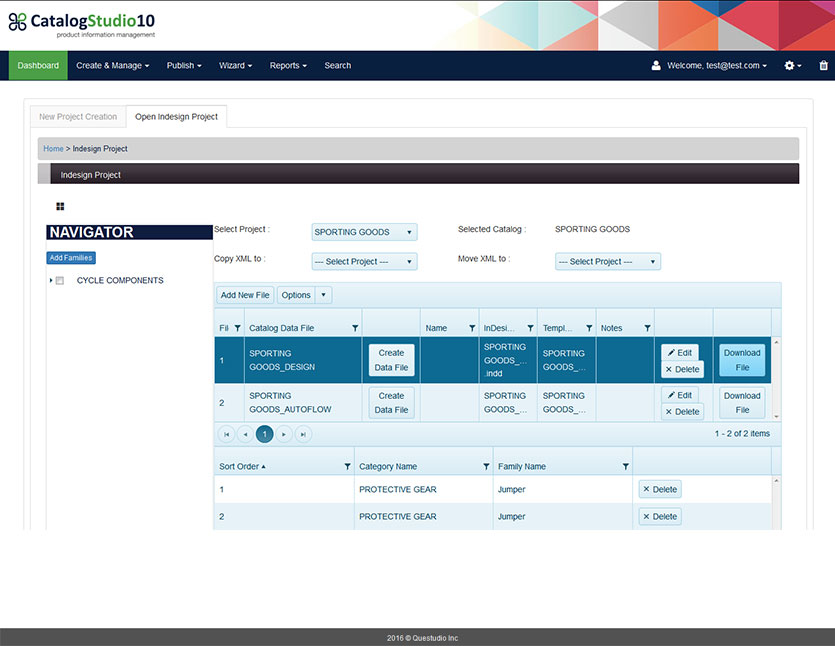Screen dimensions: 835x646
Task: Click the user profile icon
Action: coord(656,66)
